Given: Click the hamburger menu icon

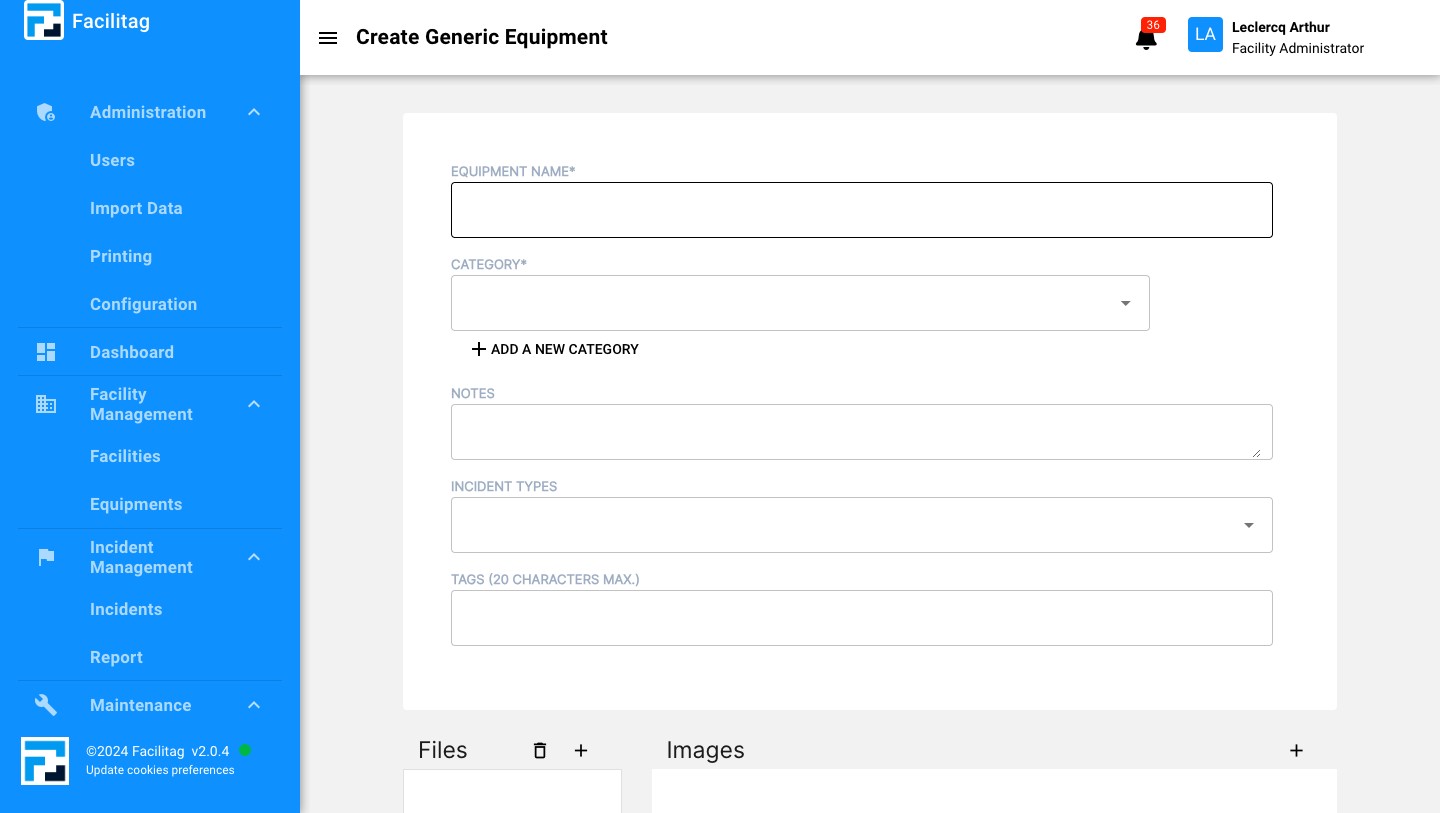Looking at the screenshot, I should pos(327,38).
